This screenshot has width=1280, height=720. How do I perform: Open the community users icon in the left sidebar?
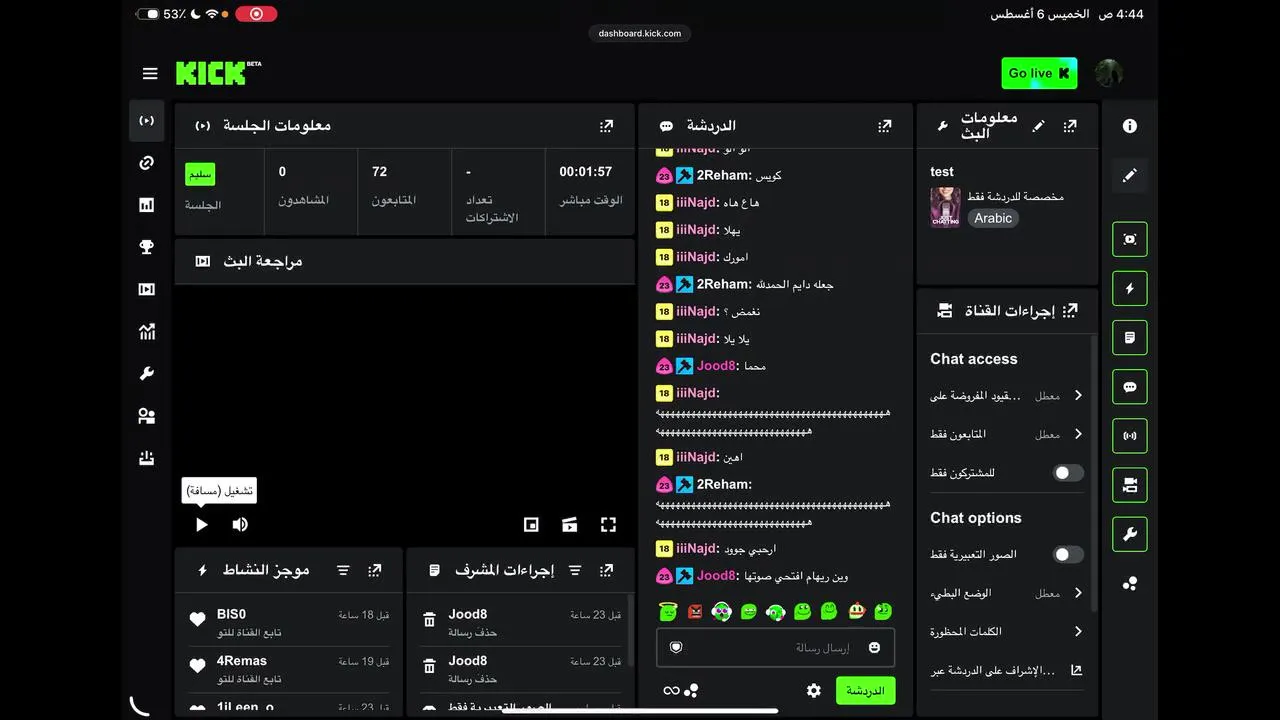[147, 416]
